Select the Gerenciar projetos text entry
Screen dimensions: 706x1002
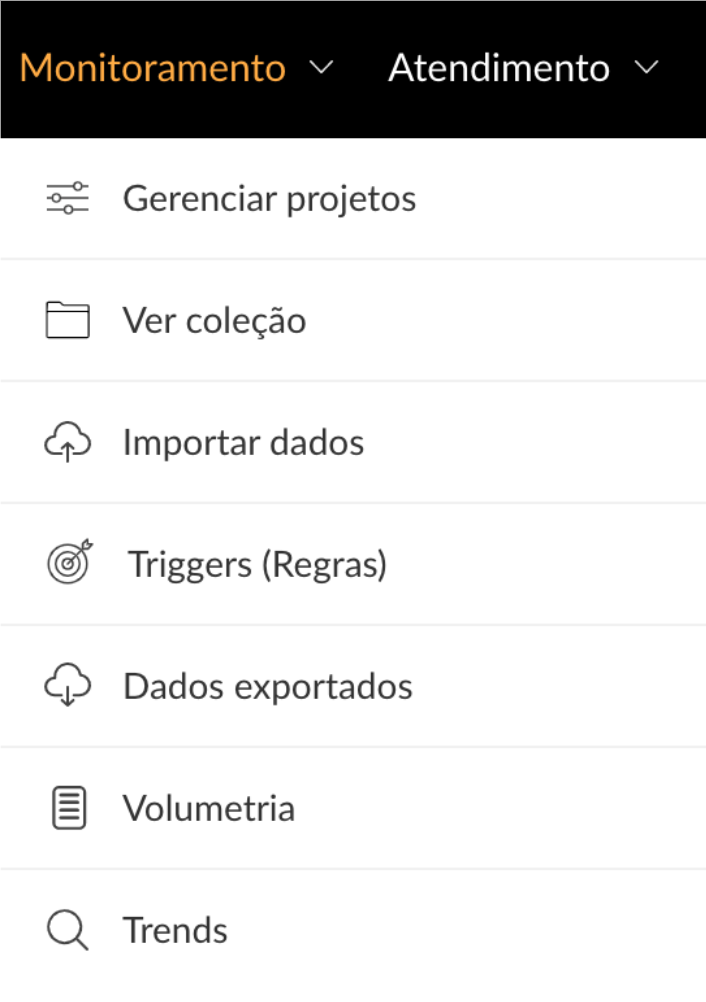point(270,199)
